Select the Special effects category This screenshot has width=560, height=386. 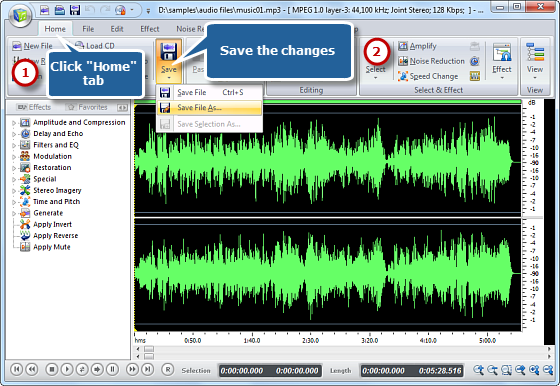coord(45,179)
